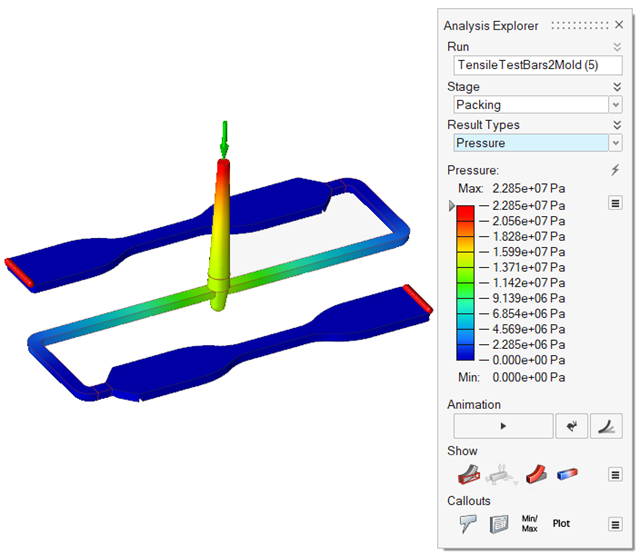Viewport: 640px width, 555px height.
Task: Click the Min/Max callouts button
Action: (x=531, y=523)
